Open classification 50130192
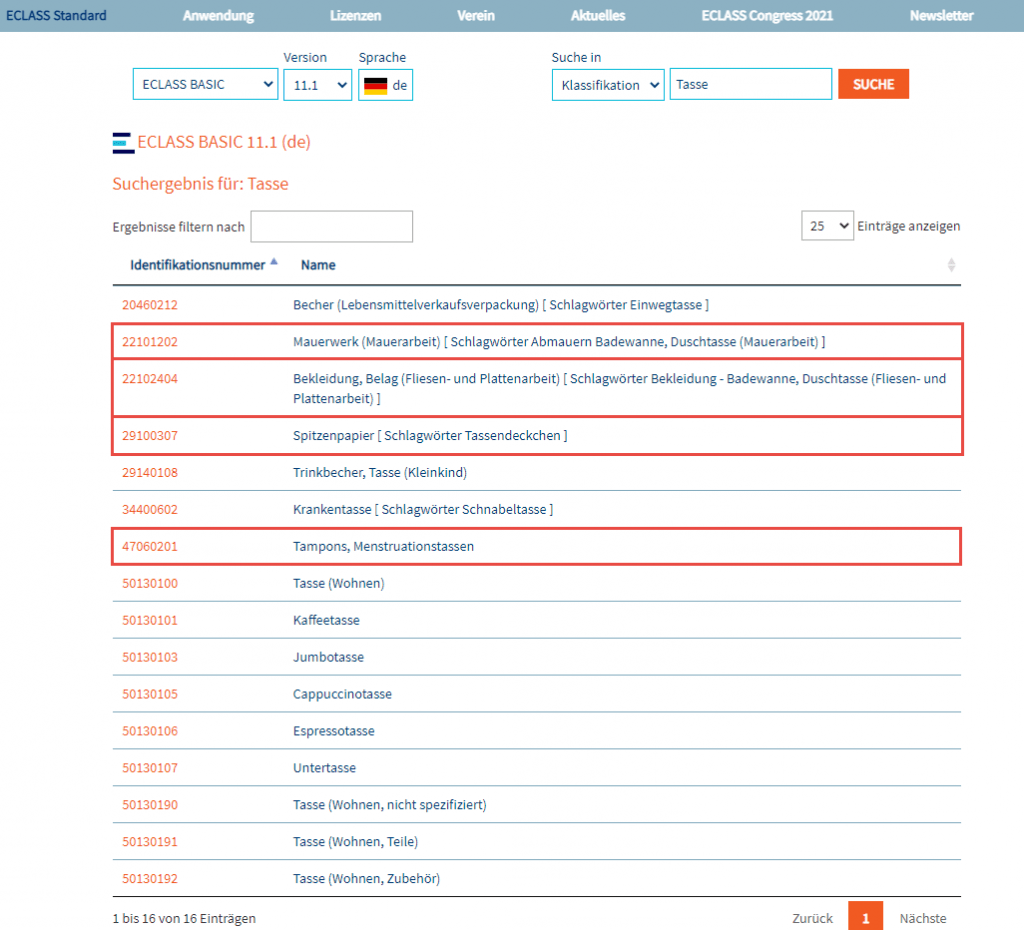 tap(150, 878)
